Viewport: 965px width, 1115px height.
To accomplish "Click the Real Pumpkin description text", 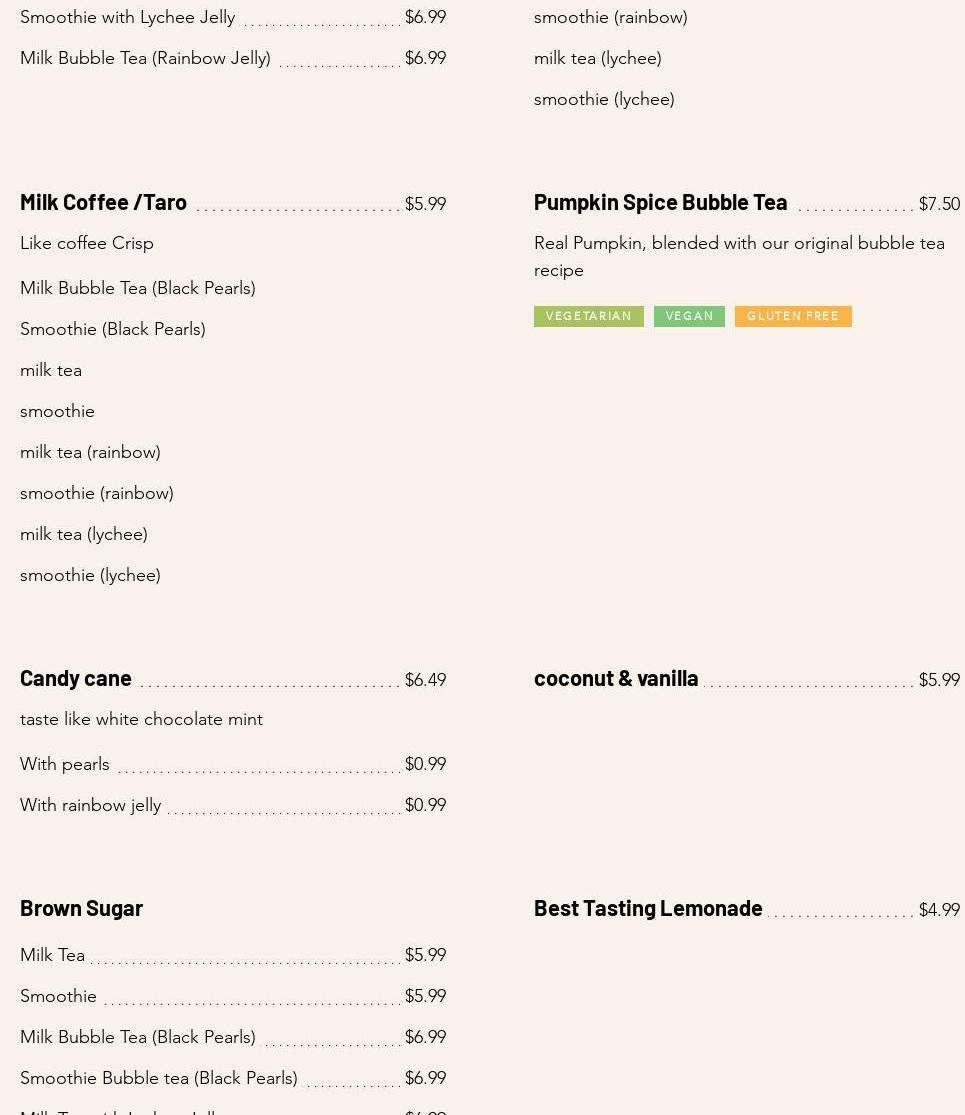I will pyautogui.click(x=739, y=256).
